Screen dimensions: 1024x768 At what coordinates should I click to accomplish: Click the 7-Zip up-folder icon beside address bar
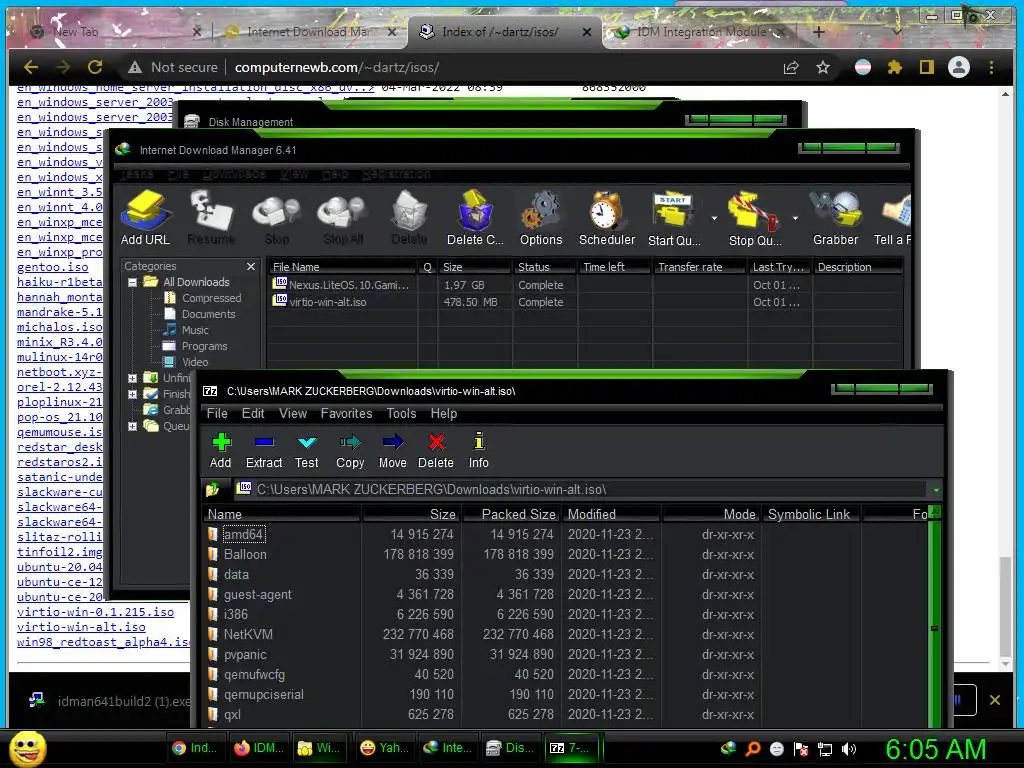(x=213, y=489)
